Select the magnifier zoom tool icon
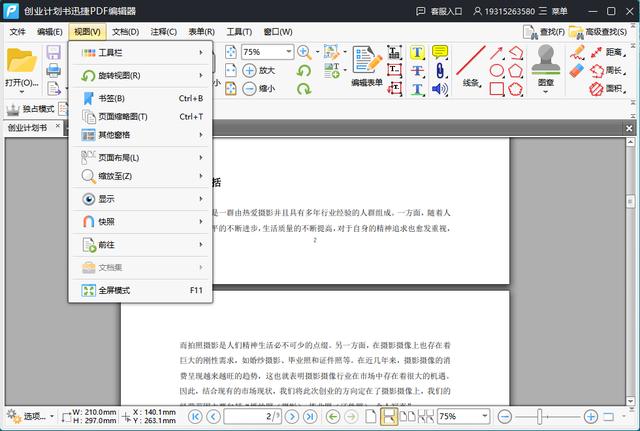 click(304, 52)
